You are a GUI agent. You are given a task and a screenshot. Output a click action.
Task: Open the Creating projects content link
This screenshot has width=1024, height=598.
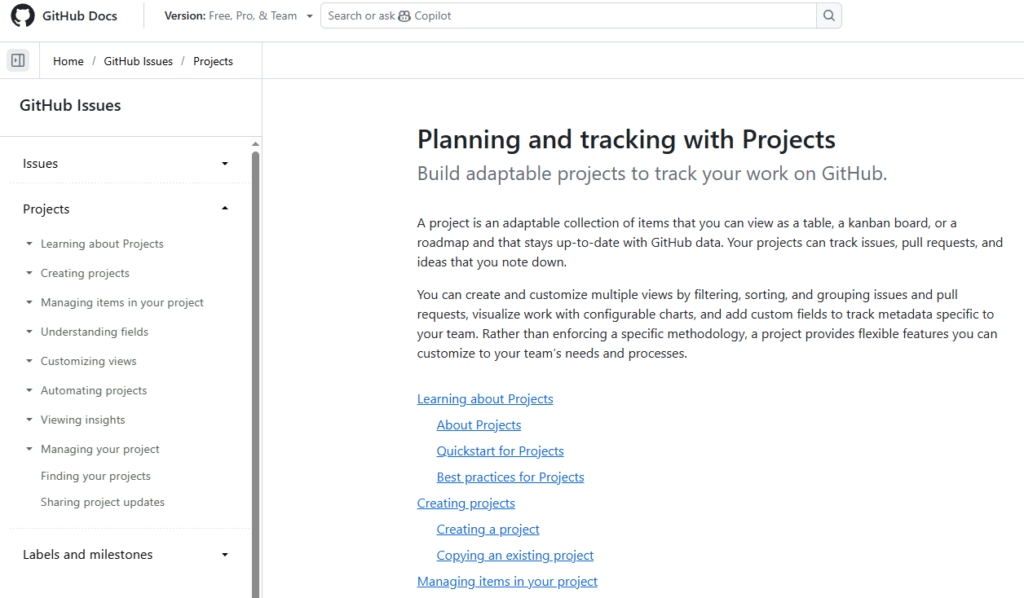[466, 503]
